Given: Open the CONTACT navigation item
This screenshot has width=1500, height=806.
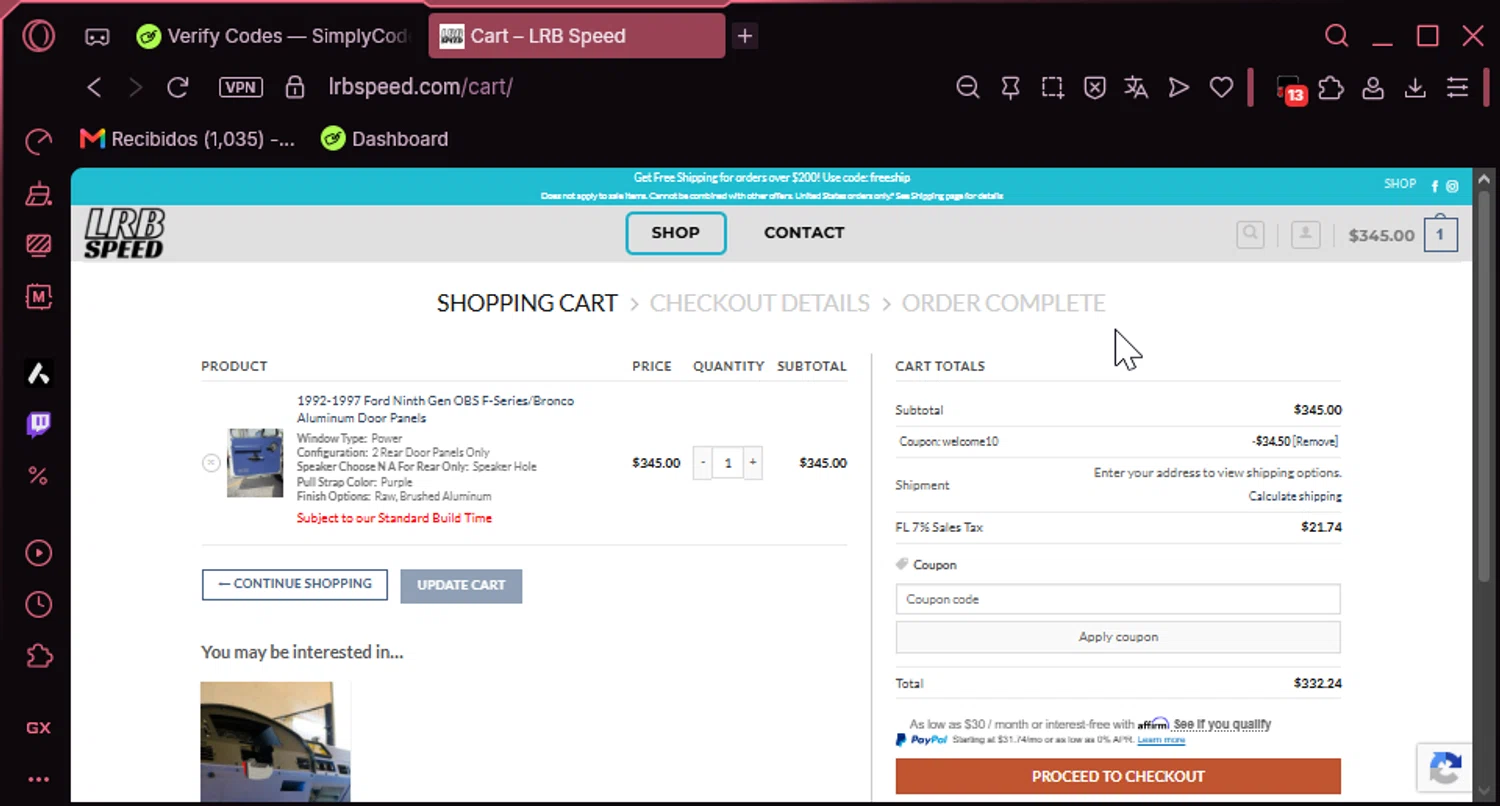Looking at the screenshot, I should pos(804,233).
